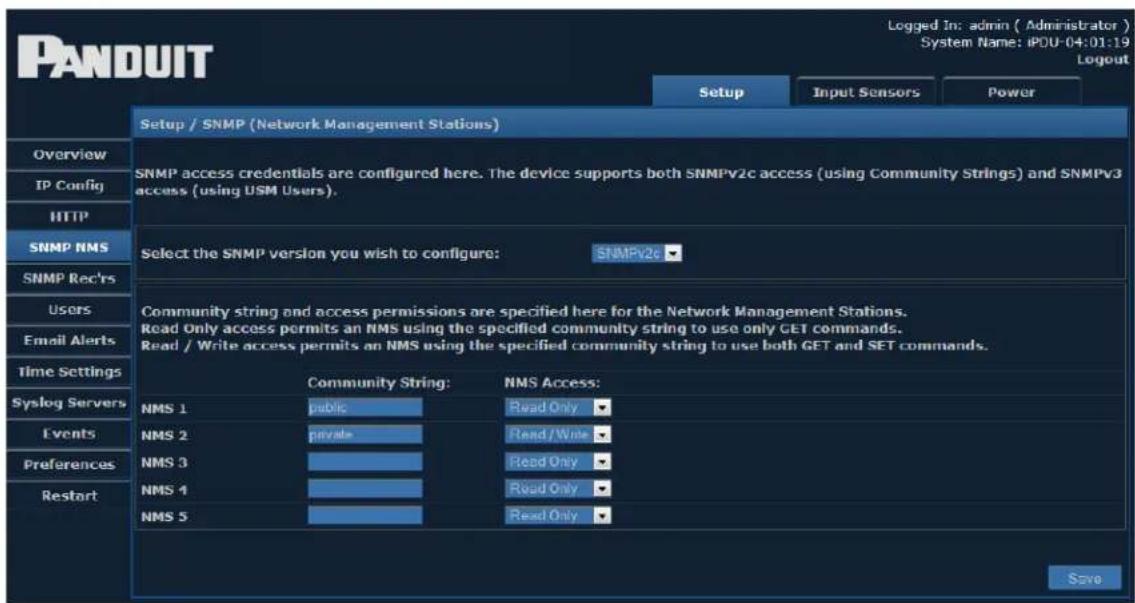Switch to the Power tab
Image resolution: width=1135 pixels, height=603 pixels.
point(1012,92)
